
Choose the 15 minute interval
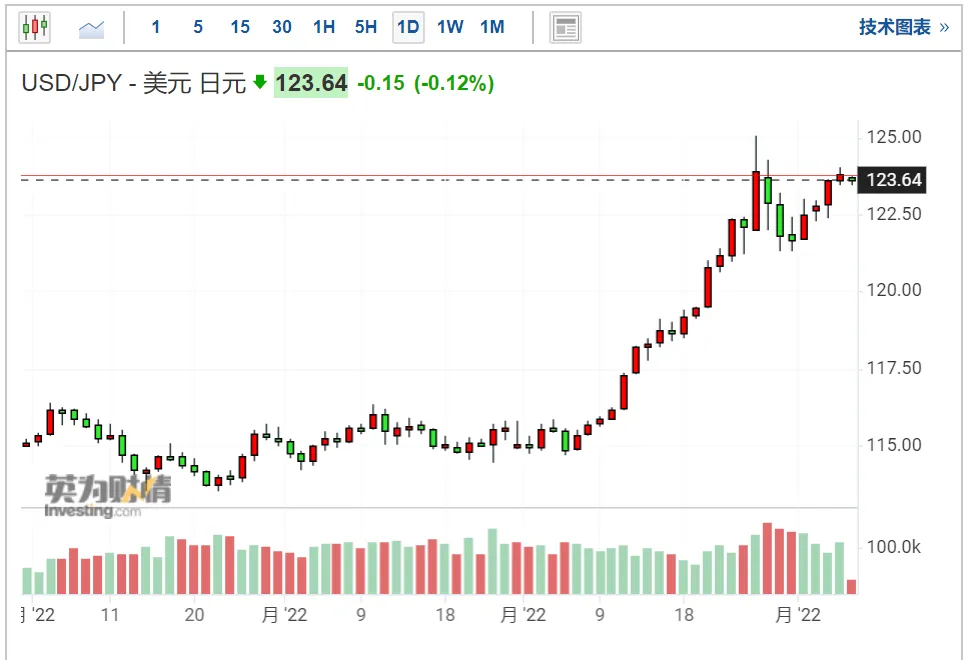[x=240, y=27]
